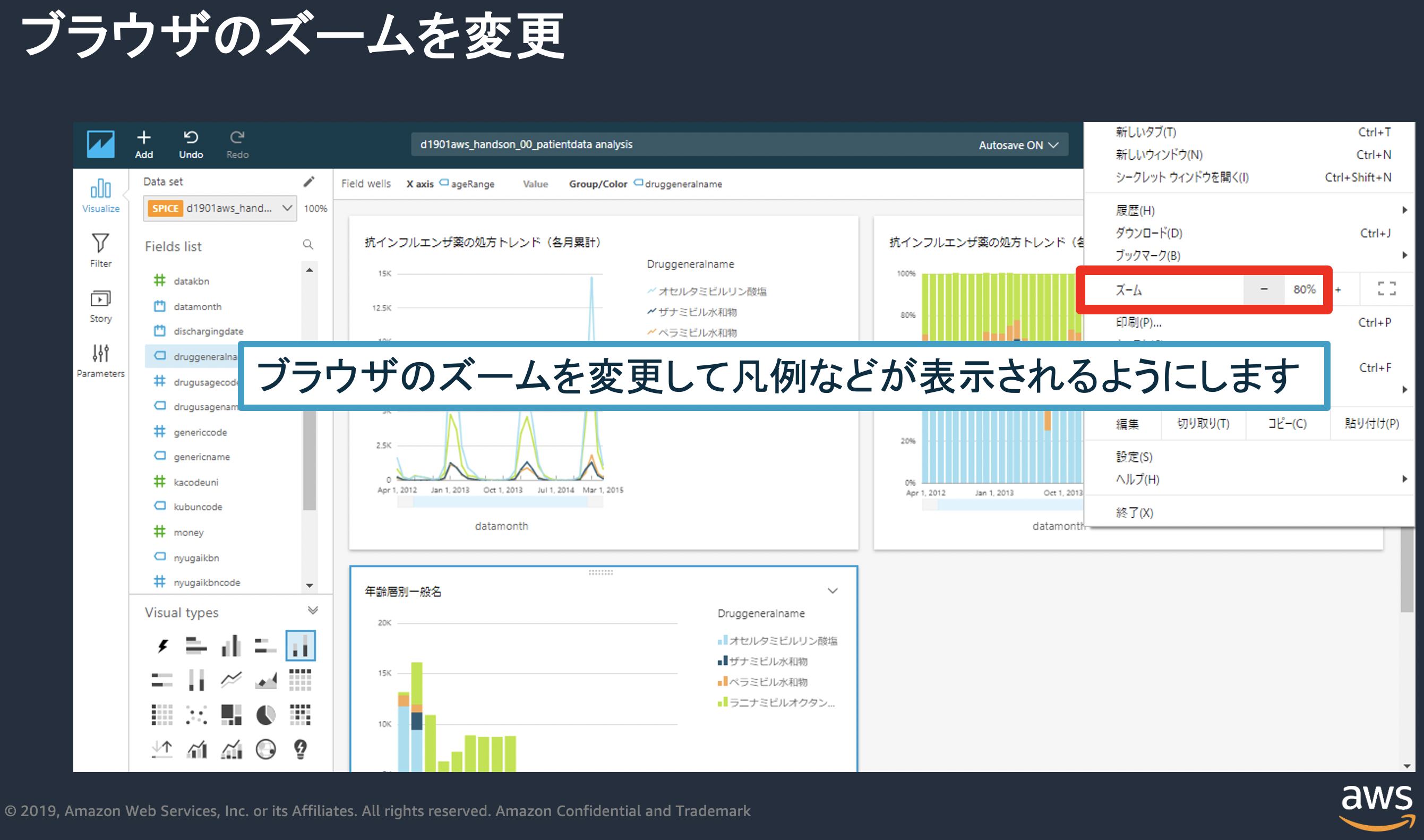Select the AutoGraph lightning visual type
Screen dimensions: 1424x840
point(163,645)
